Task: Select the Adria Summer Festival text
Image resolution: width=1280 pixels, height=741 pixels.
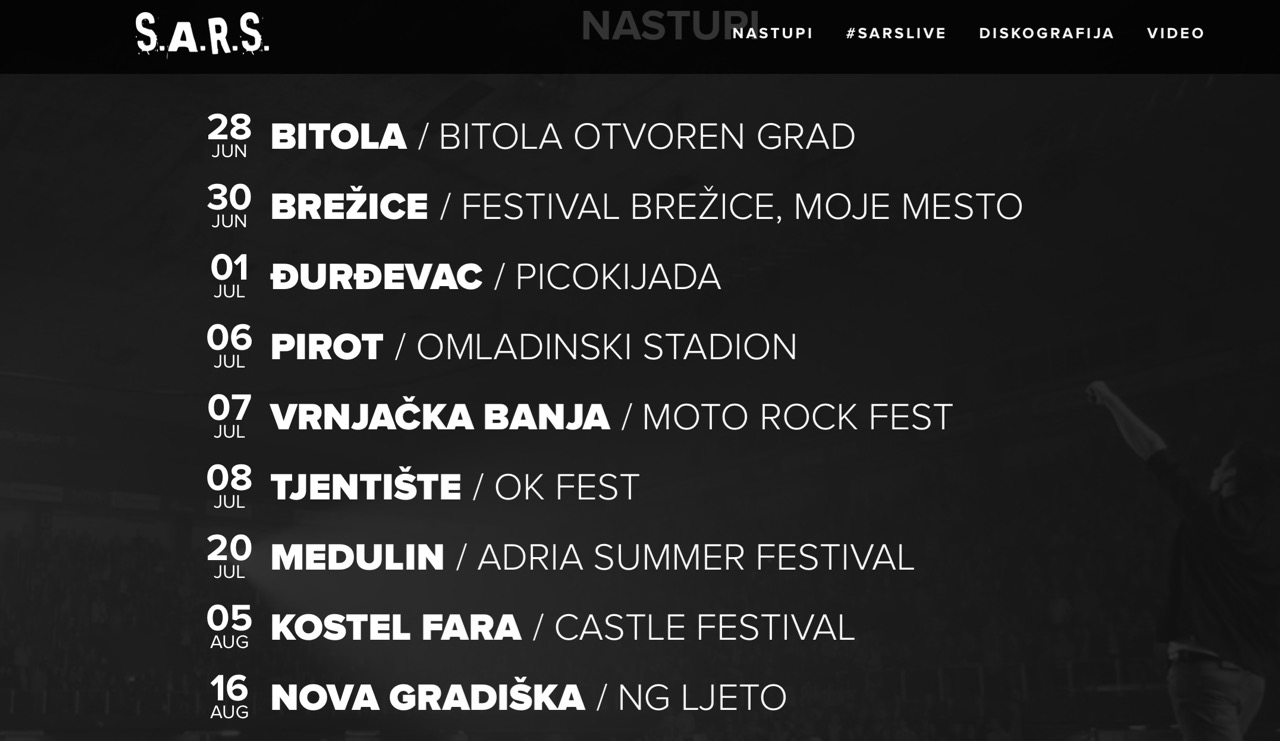Action: [696, 557]
